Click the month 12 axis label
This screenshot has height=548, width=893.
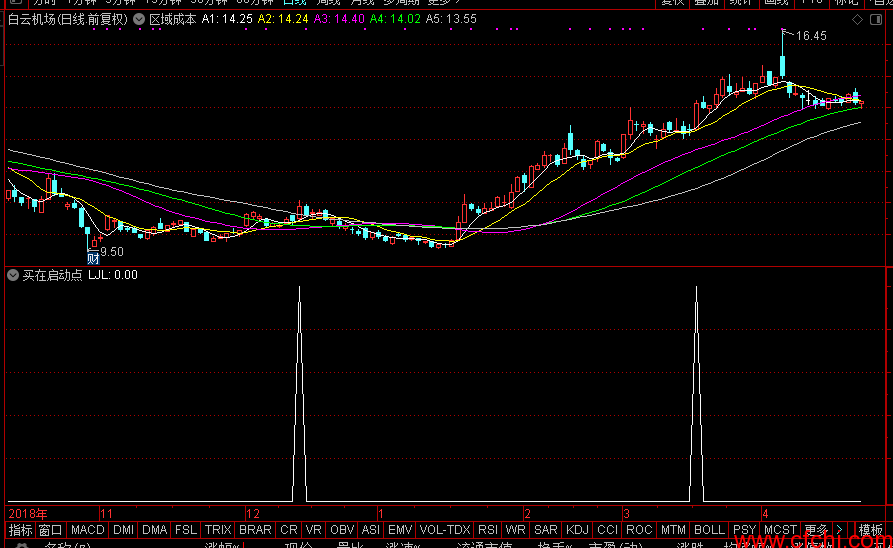point(253,514)
